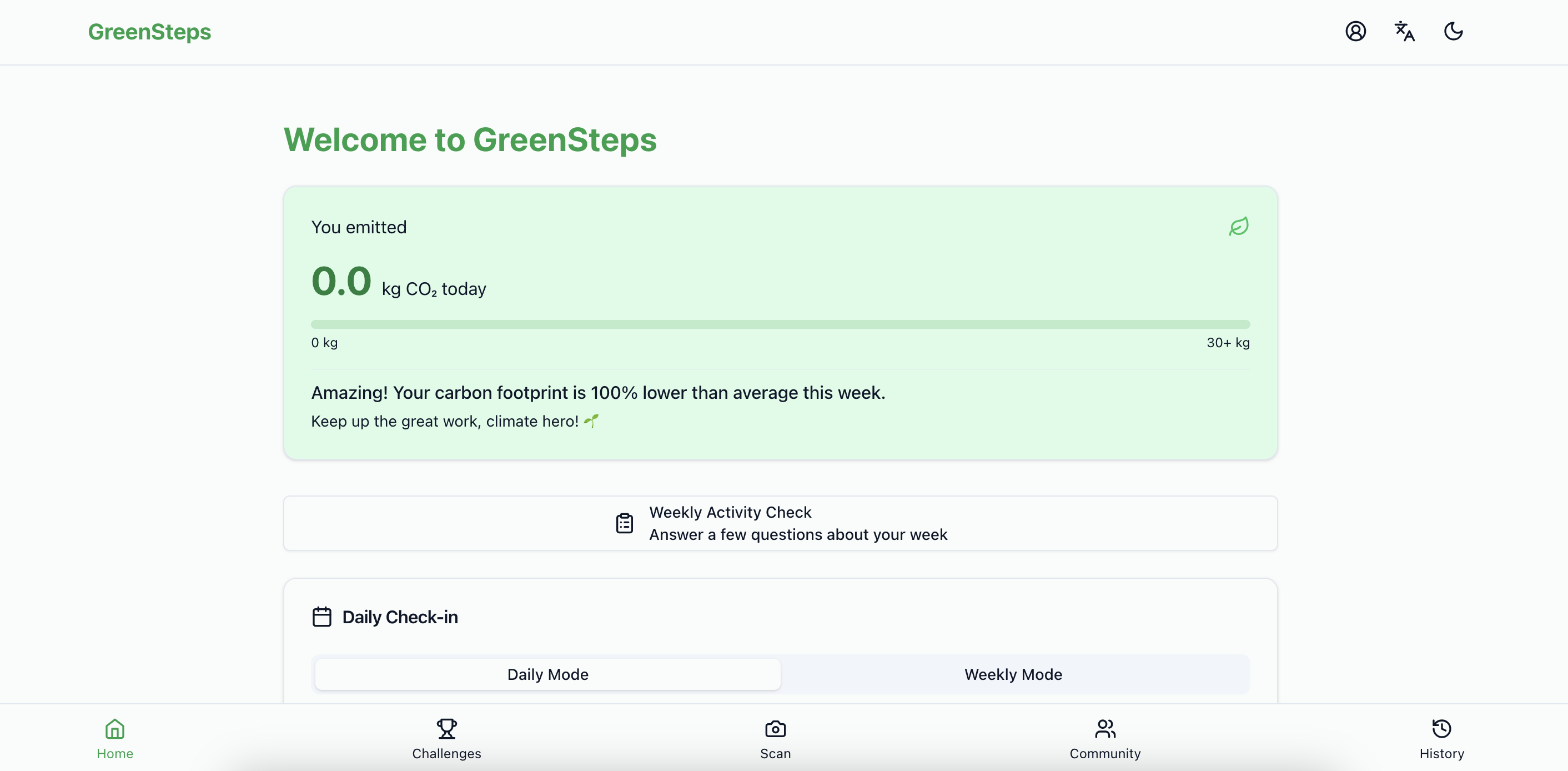Click the 0.0 emissions value
The image size is (1568, 771).
coord(341,282)
